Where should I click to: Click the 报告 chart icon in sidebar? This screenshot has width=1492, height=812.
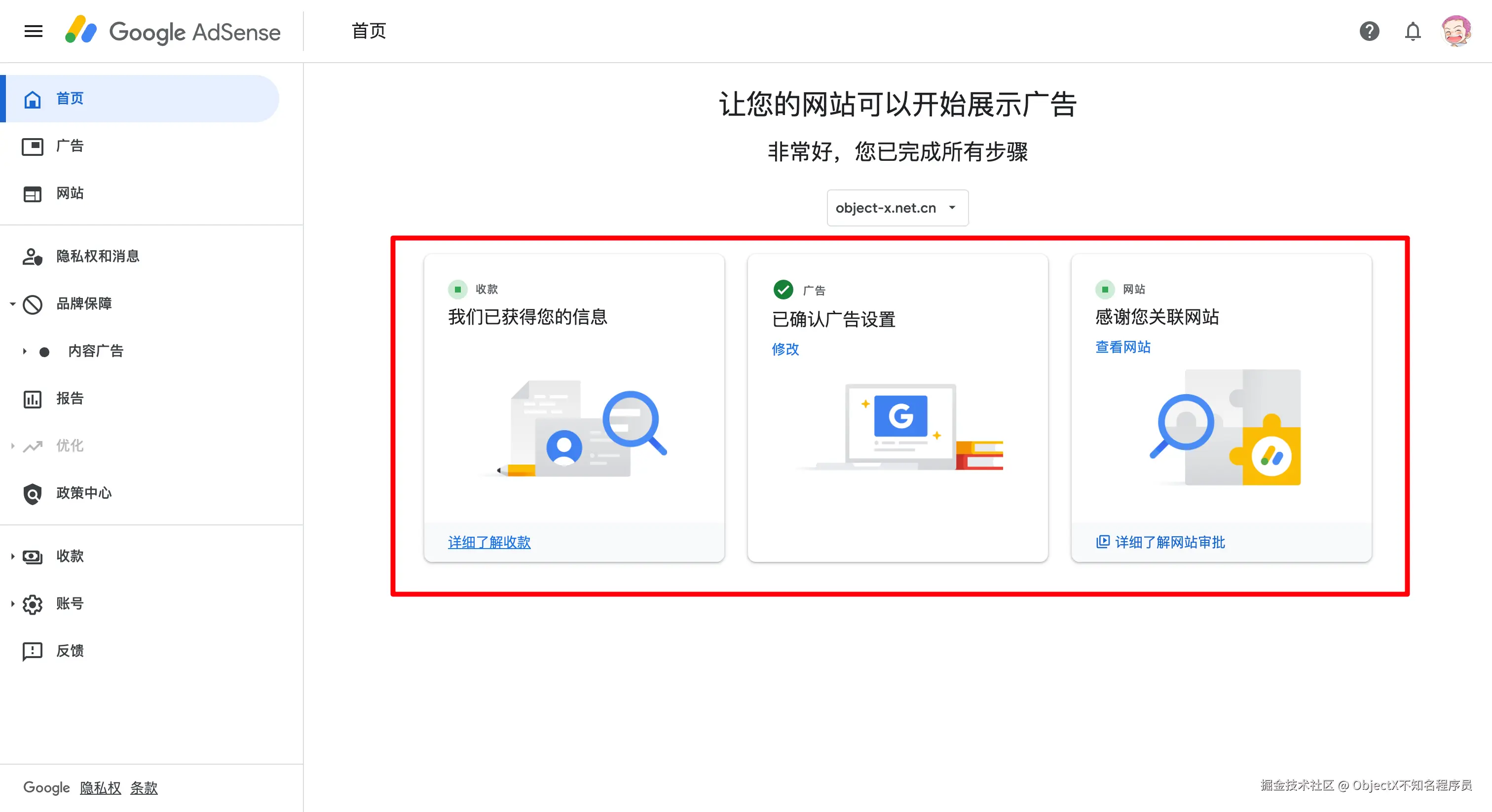33,399
